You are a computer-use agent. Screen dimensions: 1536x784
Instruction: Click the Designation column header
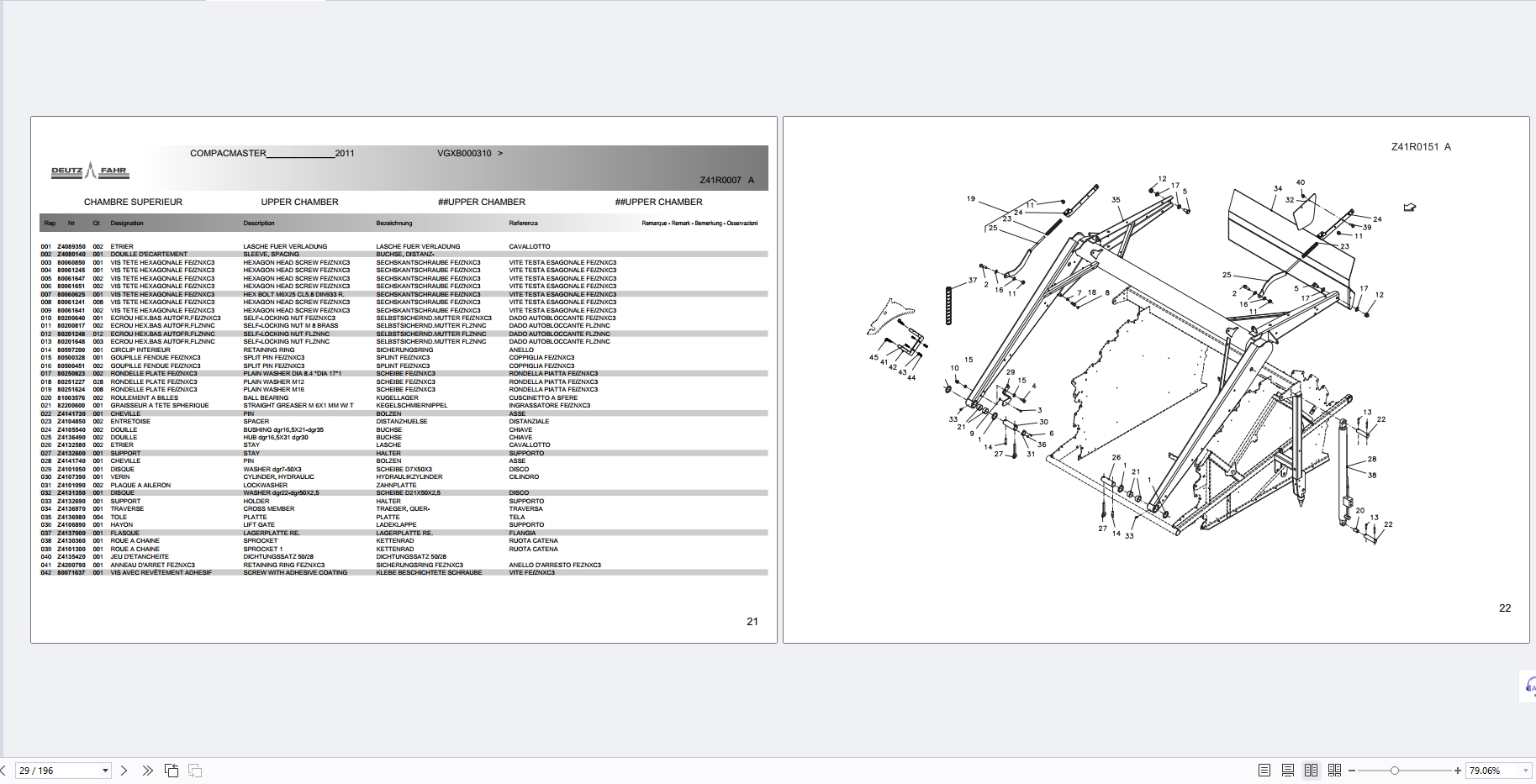(x=127, y=224)
